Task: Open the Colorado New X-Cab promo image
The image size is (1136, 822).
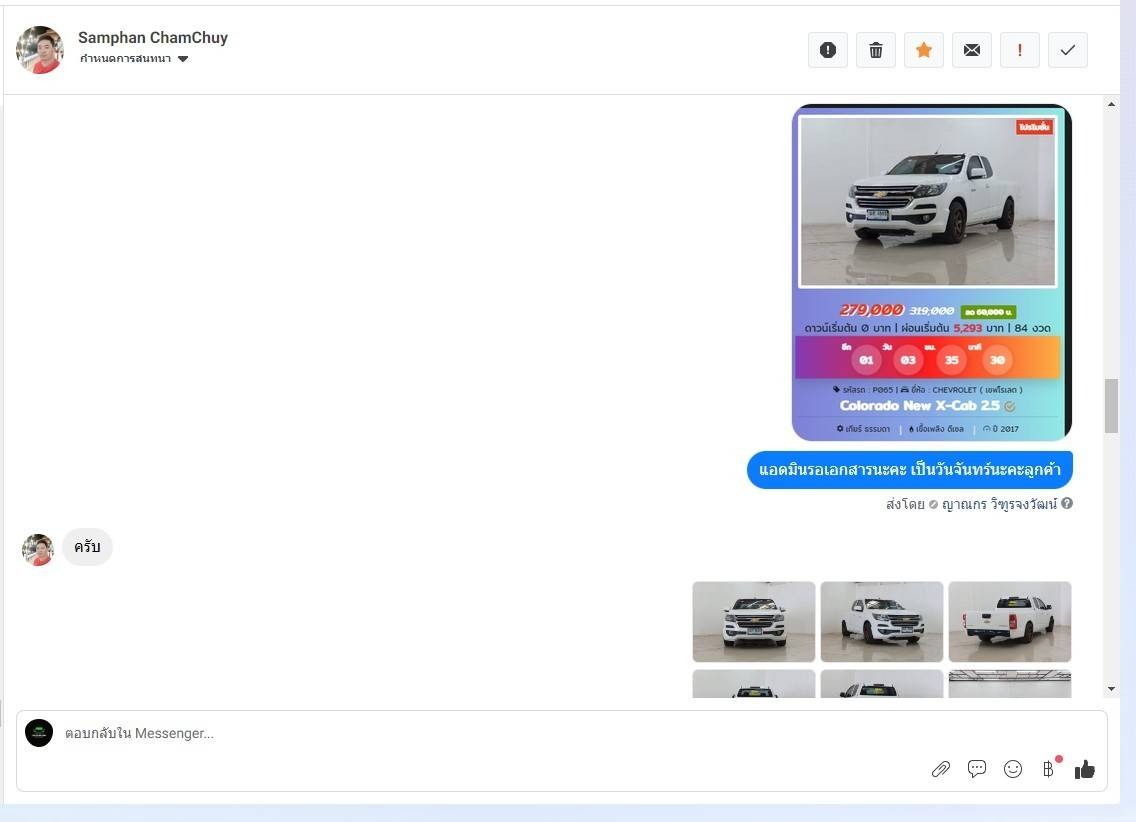Action: [x=931, y=272]
